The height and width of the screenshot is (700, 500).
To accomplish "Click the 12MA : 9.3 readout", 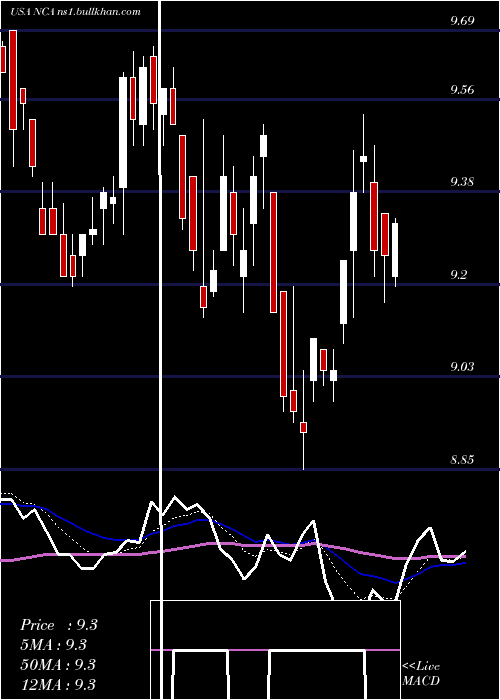I will [58, 684].
